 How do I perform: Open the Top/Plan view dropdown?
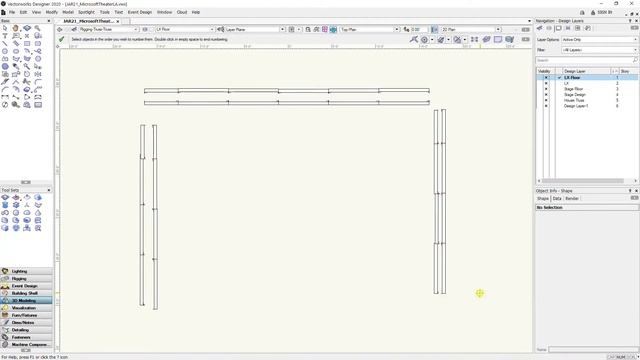[397, 29]
